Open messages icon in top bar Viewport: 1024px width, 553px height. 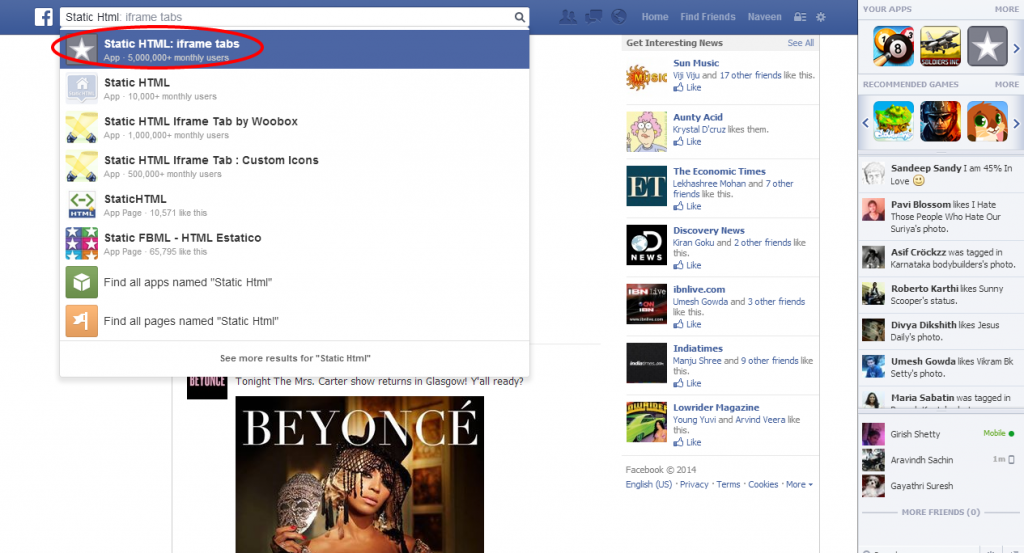coord(594,17)
